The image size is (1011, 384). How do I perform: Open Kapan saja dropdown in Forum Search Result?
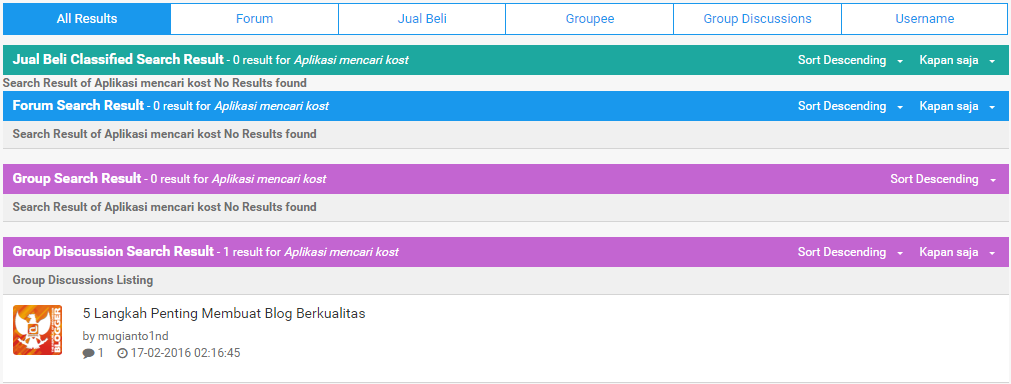(x=957, y=106)
